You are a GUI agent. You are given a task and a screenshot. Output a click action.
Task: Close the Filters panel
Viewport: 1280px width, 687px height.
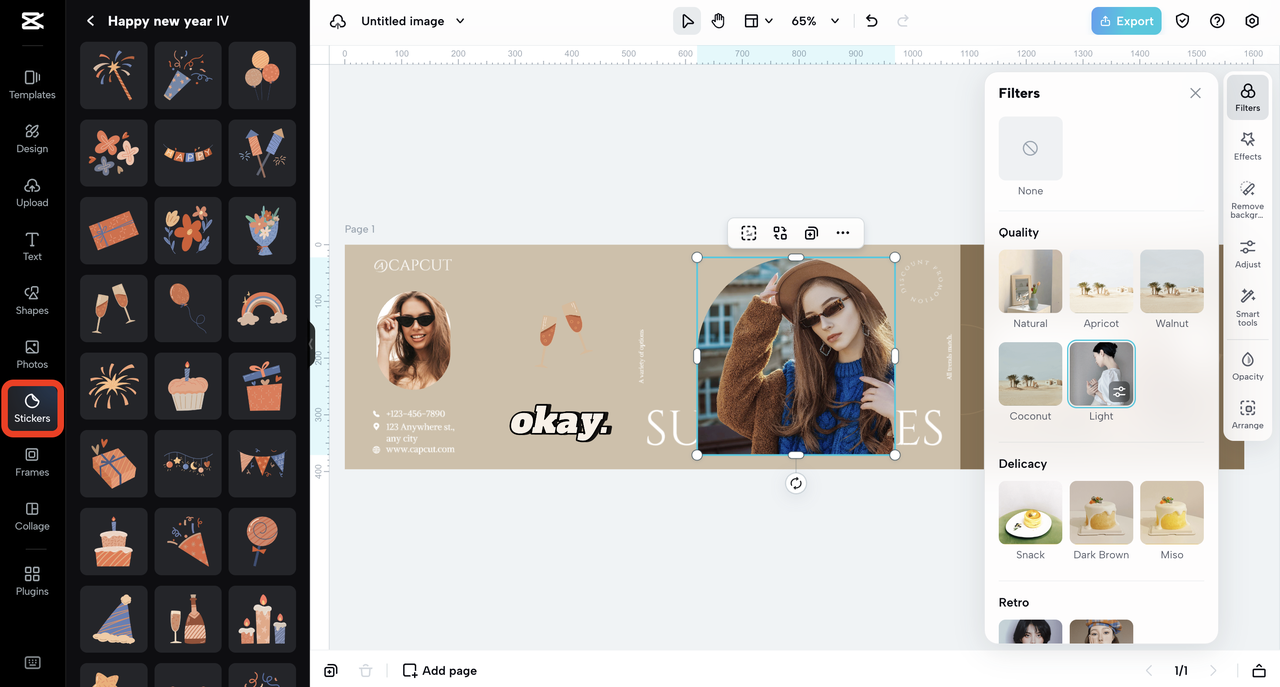(1195, 93)
